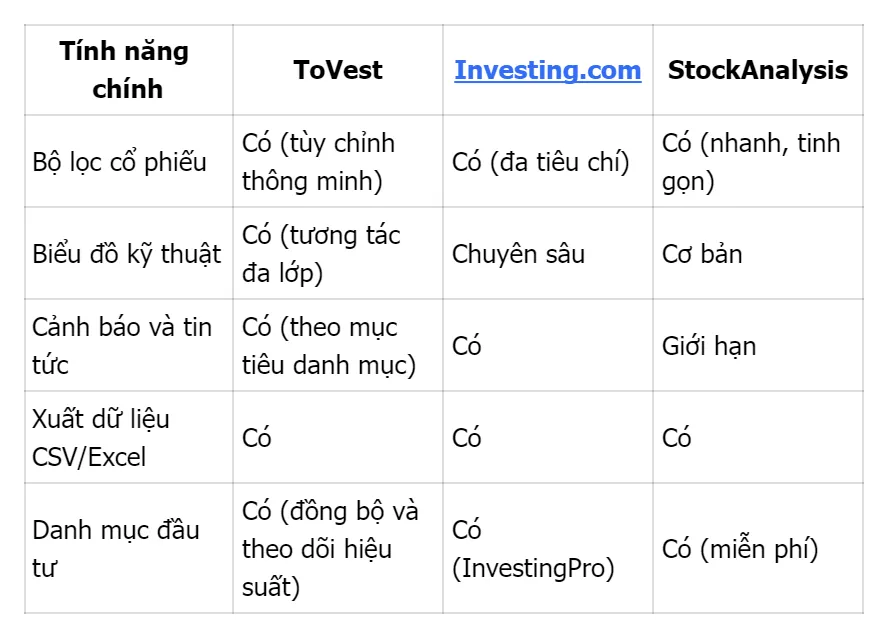Select the 'Xuất dữ liệu CSV/Excel' row label

101,438
